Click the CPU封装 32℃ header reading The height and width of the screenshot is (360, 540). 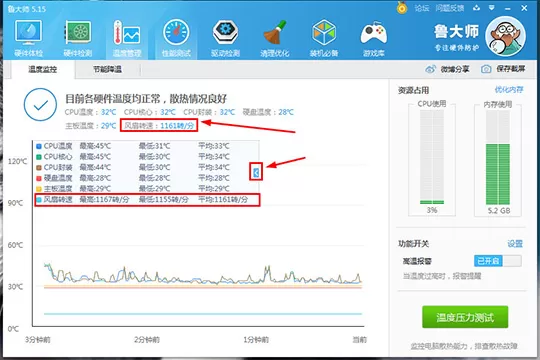tap(209, 112)
